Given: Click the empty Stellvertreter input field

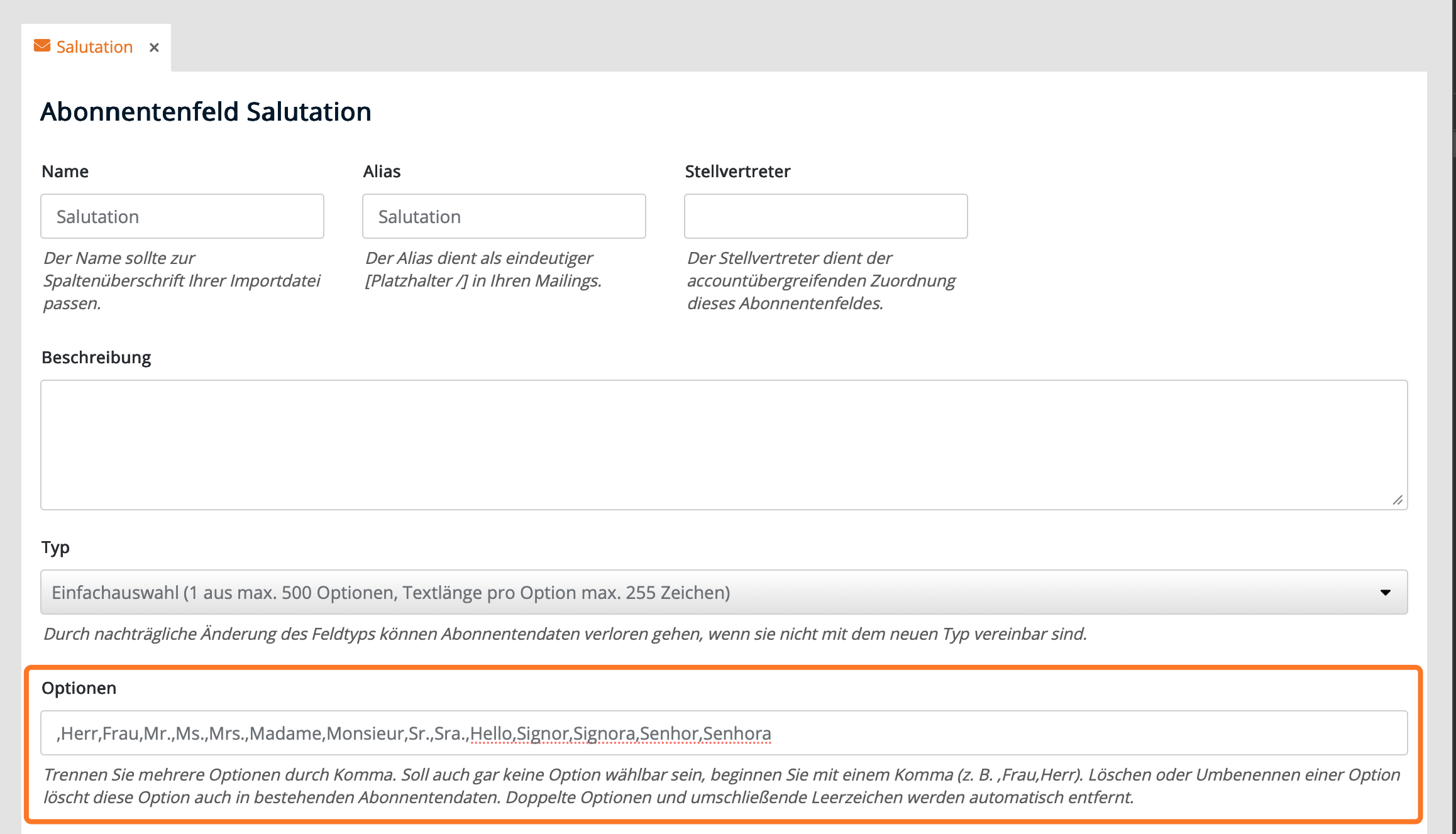Looking at the screenshot, I should click(x=825, y=216).
